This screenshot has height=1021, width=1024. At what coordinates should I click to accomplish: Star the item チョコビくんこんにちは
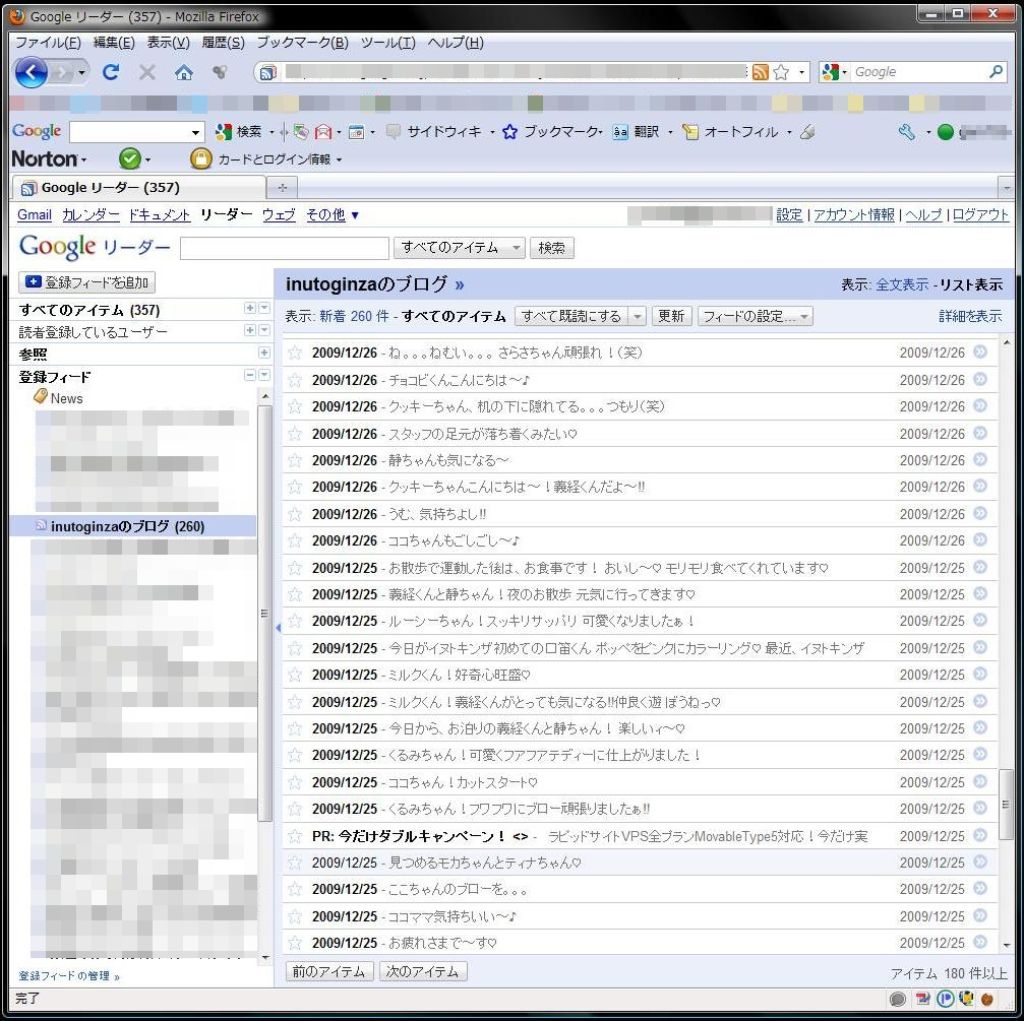[295, 380]
